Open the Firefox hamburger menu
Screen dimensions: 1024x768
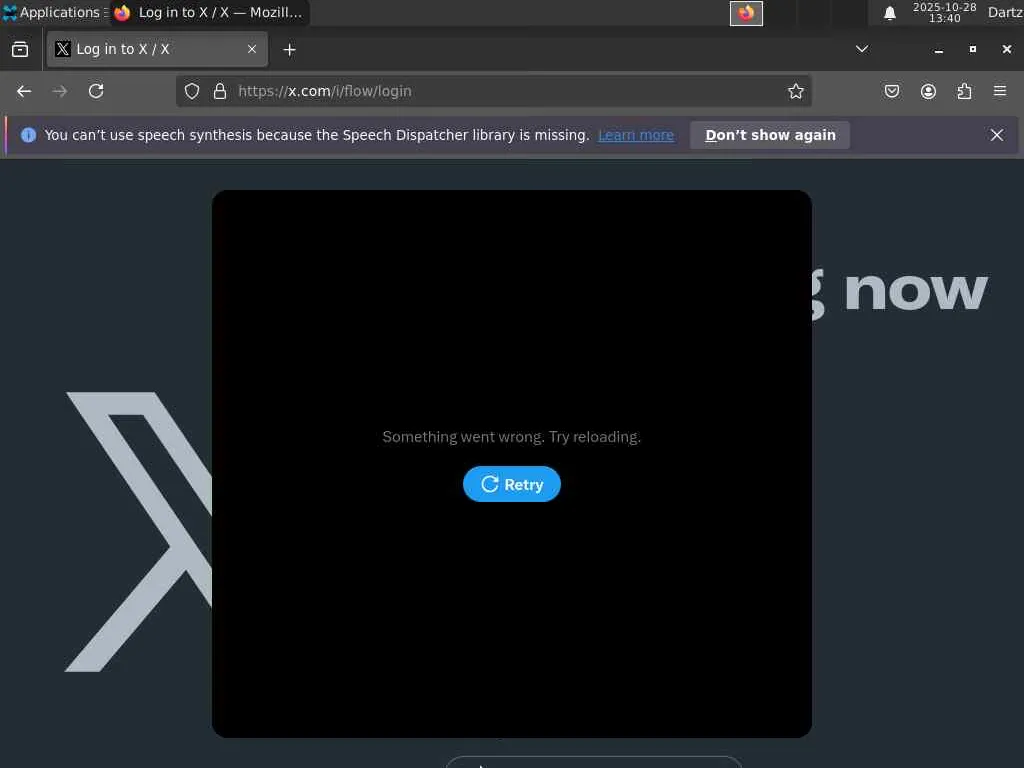pyautogui.click(x=1000, y=91)
